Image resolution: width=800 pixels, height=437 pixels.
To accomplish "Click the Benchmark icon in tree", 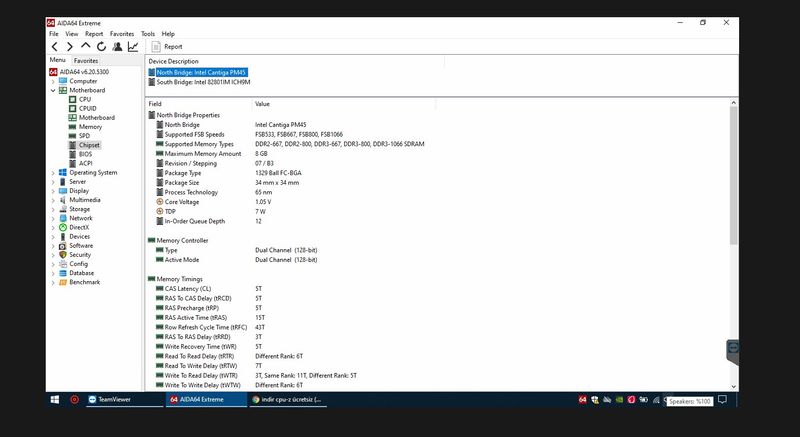I will click(63, 282).
